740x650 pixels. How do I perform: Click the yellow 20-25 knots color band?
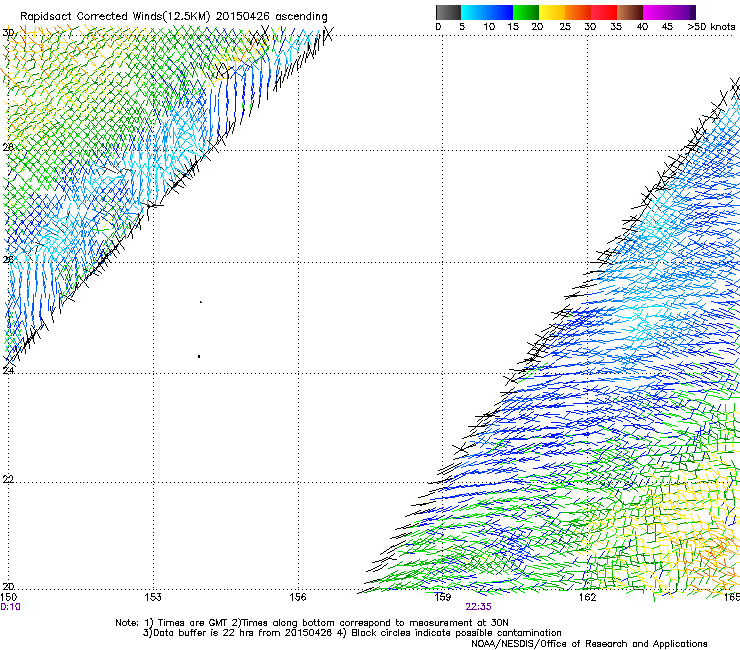pos(552,12)
